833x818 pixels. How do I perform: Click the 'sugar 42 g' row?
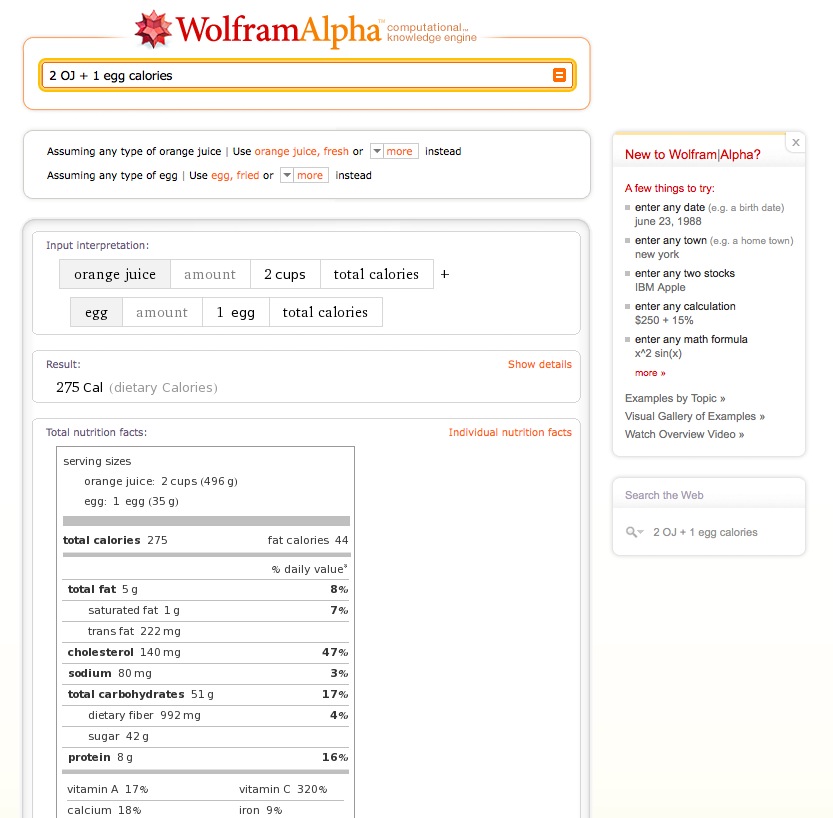(x=206, y=736)
